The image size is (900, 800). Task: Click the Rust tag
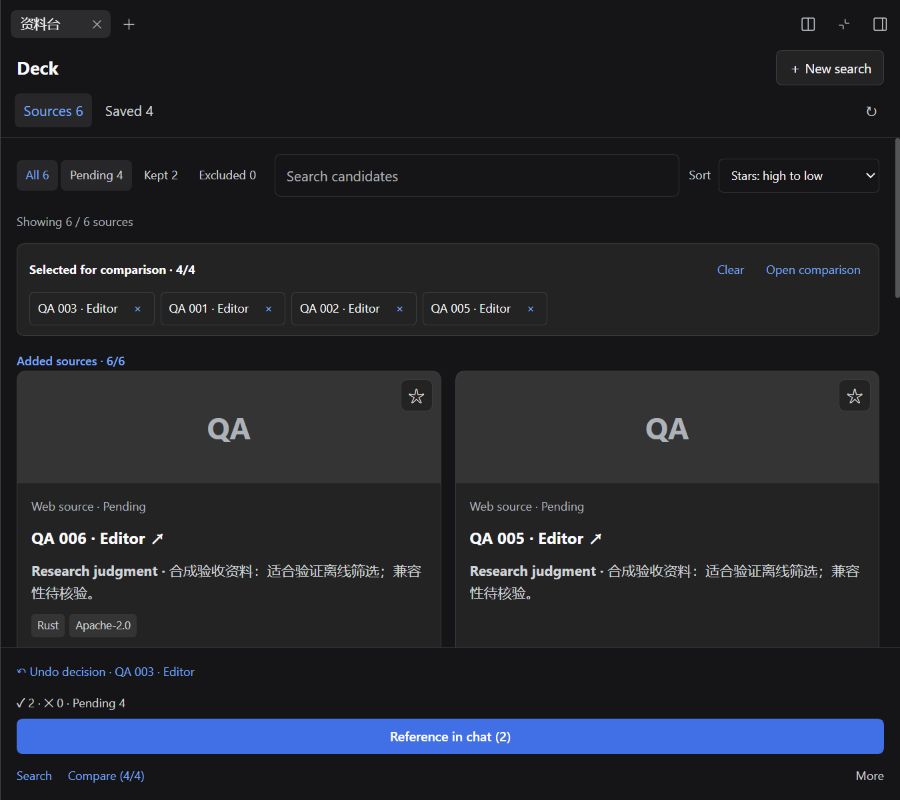[48, 625]
